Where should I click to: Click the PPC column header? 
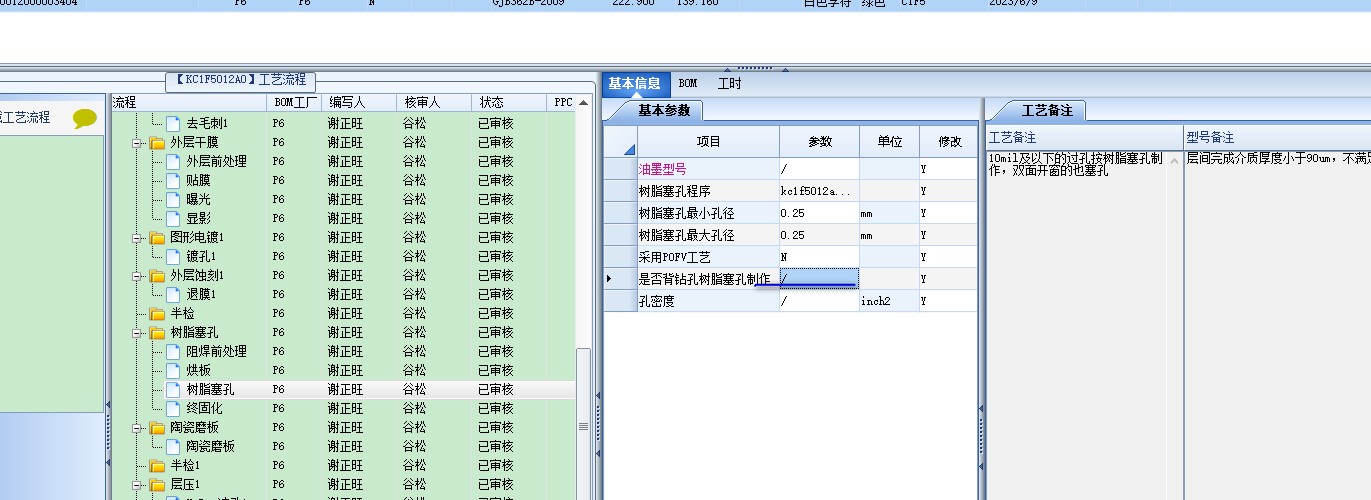[x=561, y=102]
